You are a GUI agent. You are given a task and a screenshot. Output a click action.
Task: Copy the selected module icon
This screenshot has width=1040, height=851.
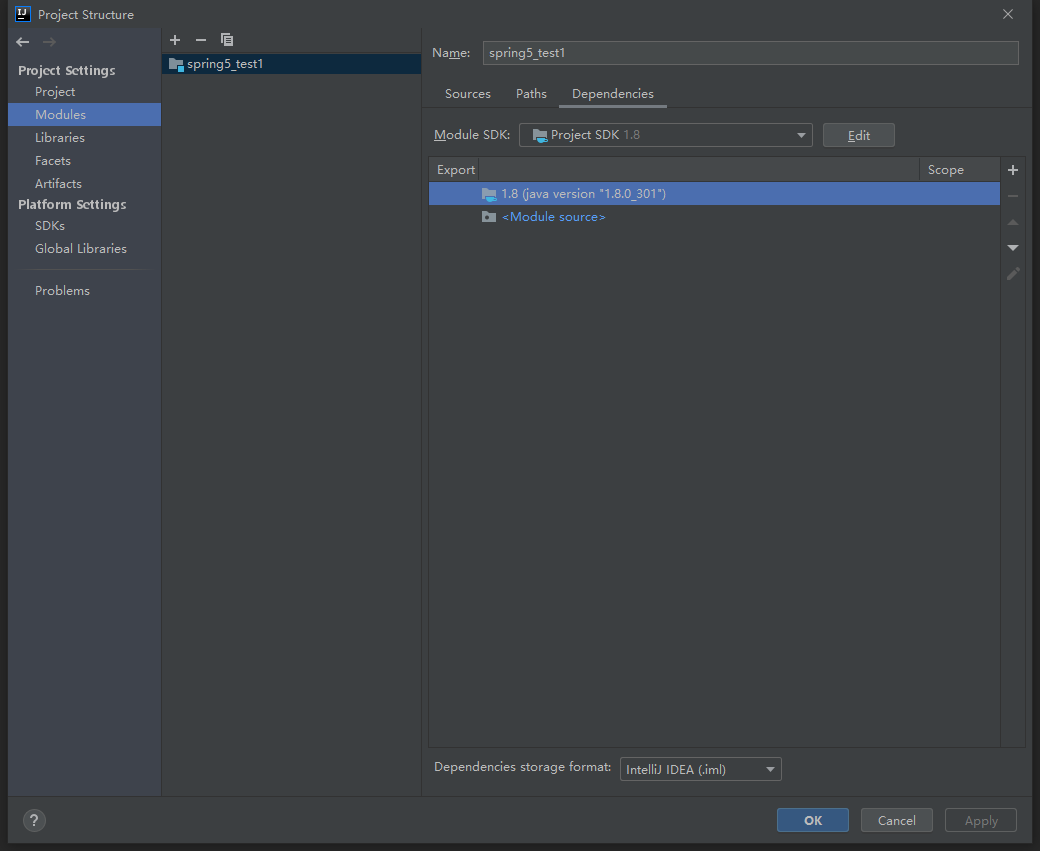point(227,40)
